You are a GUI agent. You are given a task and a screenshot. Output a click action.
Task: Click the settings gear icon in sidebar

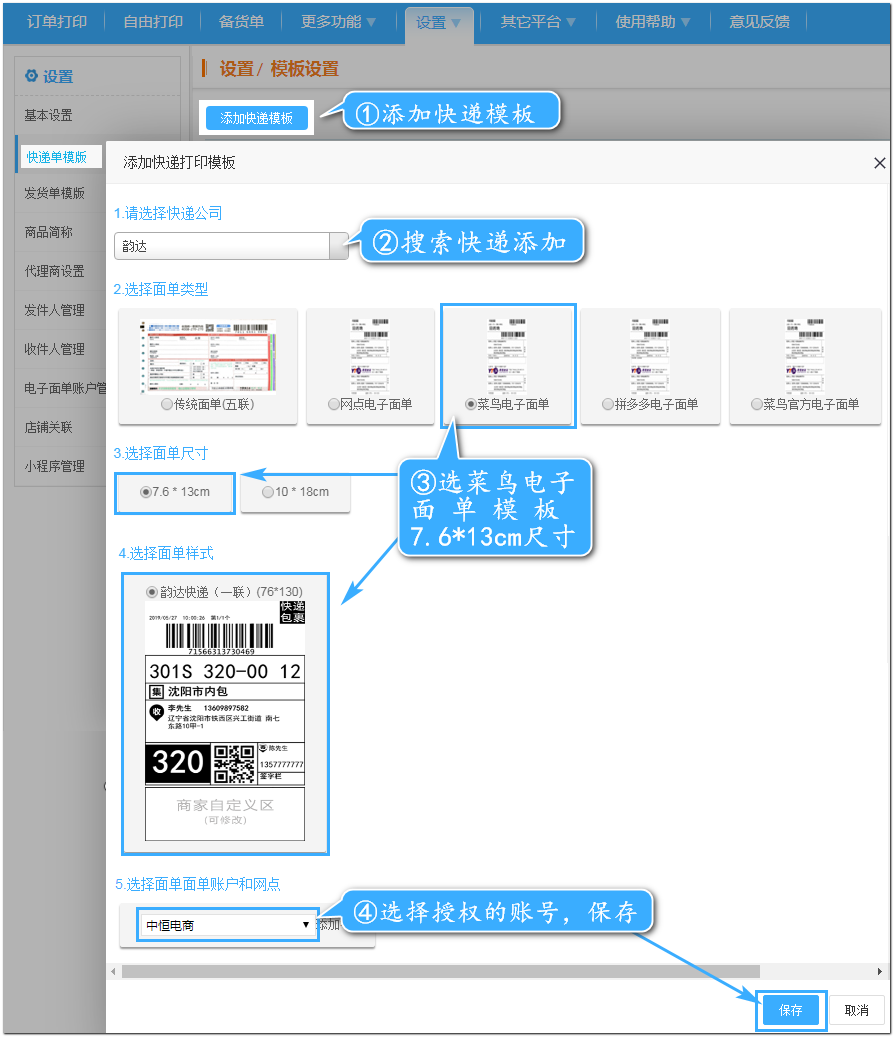[x=31, y=76]
